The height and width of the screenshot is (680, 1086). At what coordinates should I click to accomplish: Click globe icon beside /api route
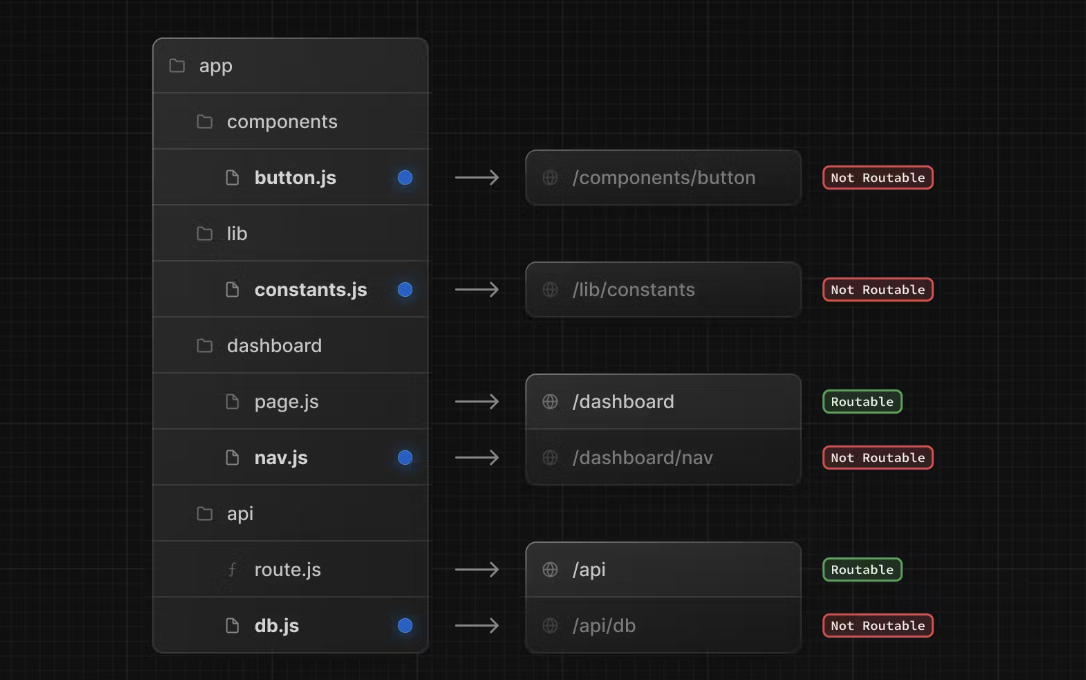[x=550, y=570]
